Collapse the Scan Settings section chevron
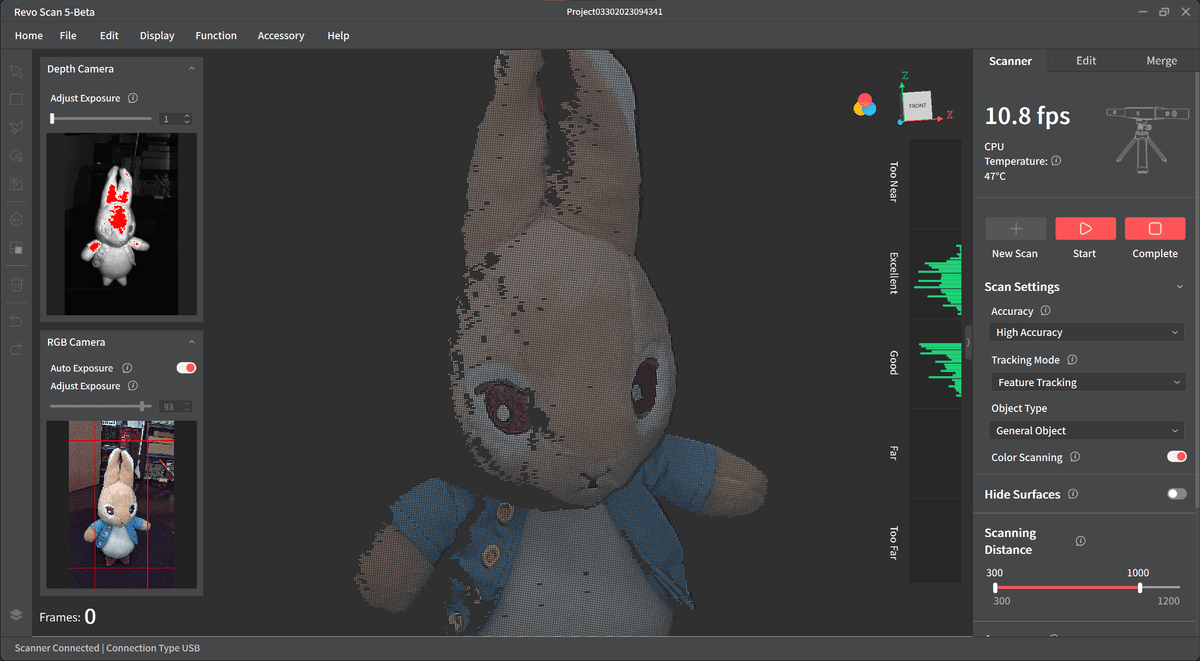1200x661 pixels. [x=1179, y=287]
